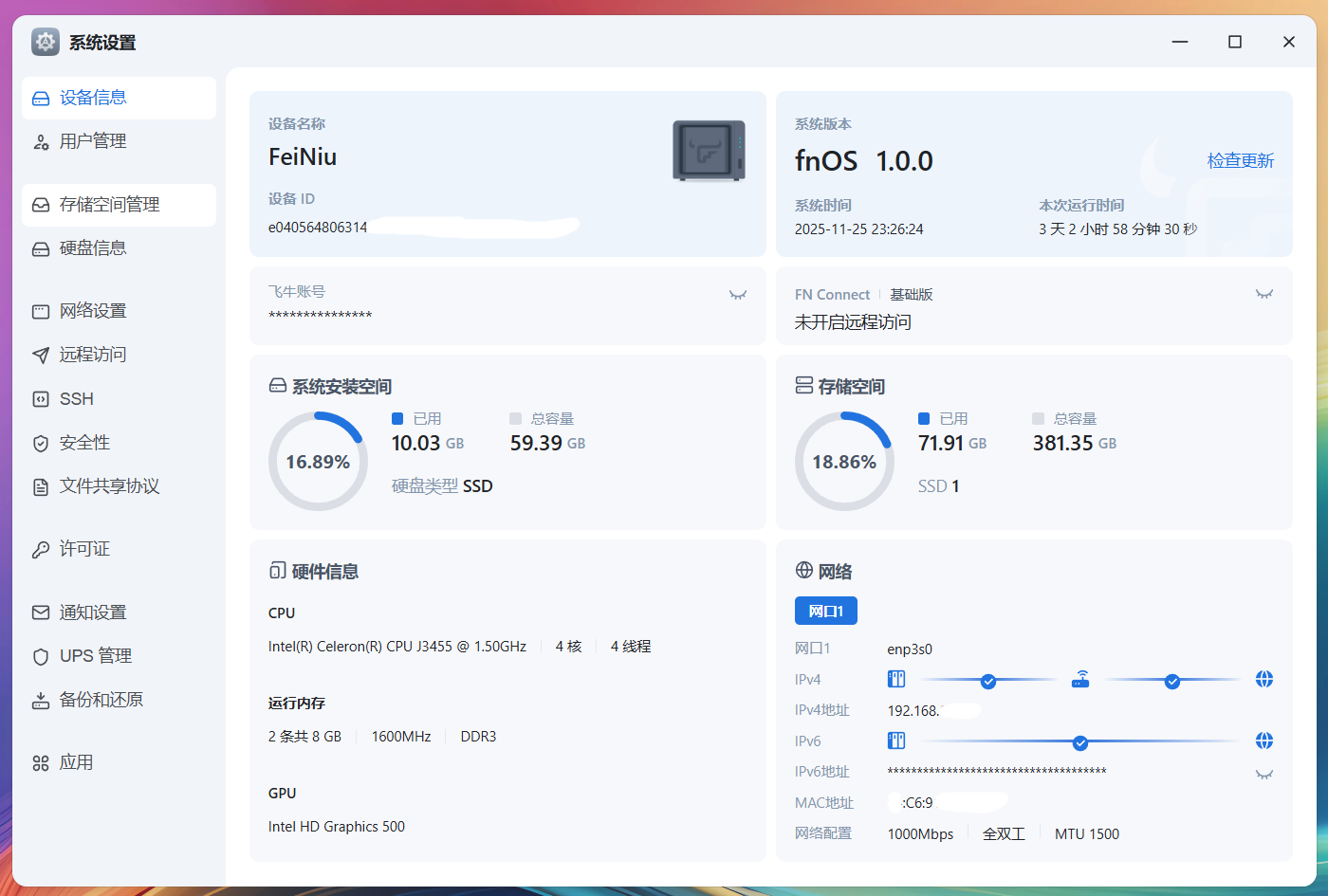Click the check for updates link
This screenshot has width=1328, height=896.
pos(1240,160)
